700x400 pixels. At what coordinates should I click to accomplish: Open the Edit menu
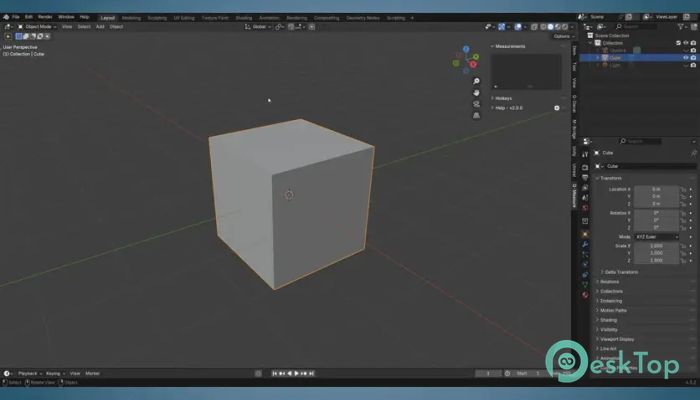point(29,17)
